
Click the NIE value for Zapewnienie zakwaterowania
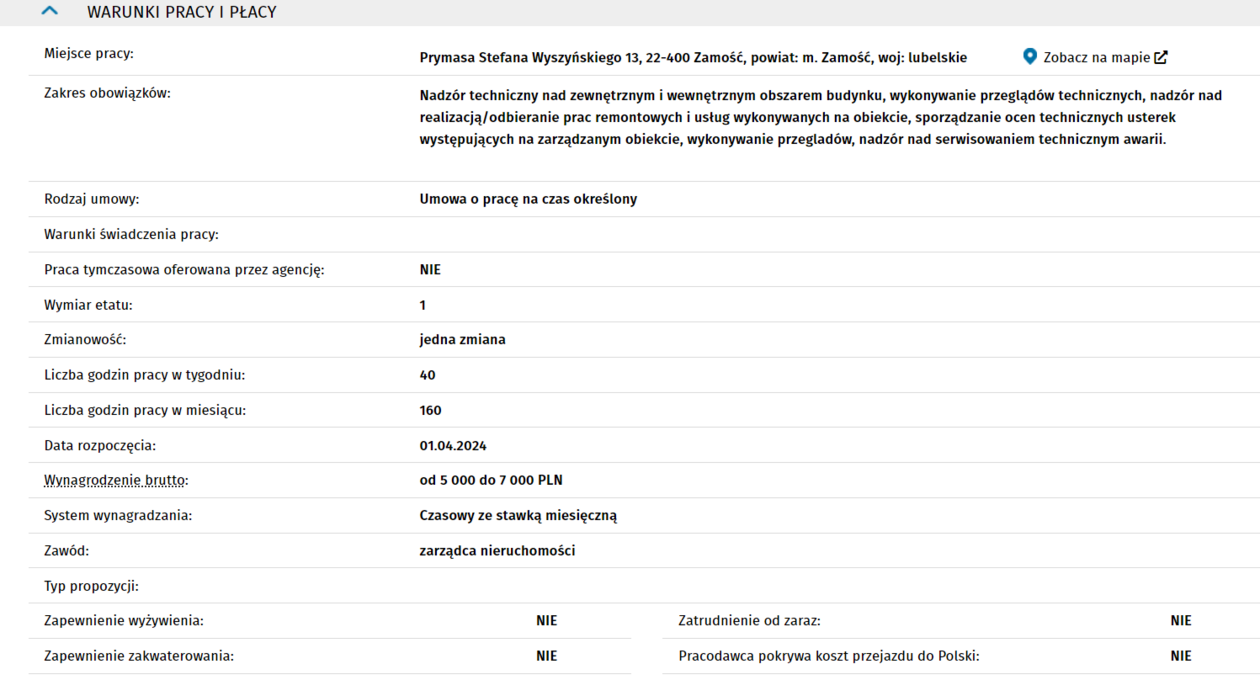(546, 656)
